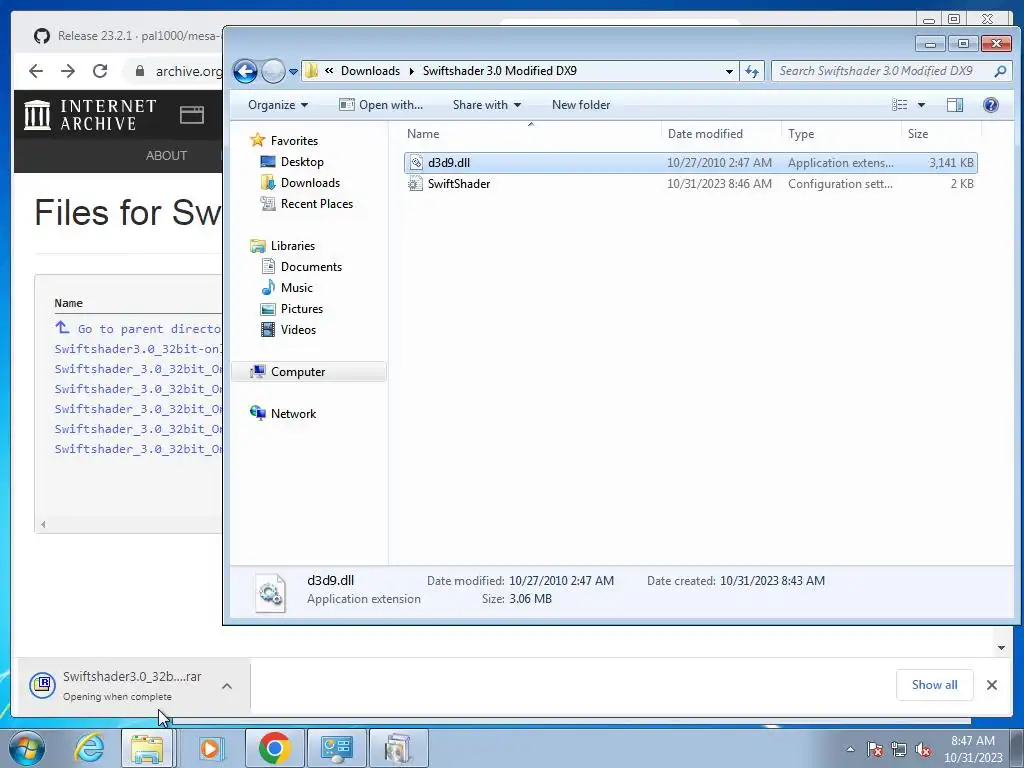Click the Control Panel taskbar icon
Screen dimensions: 1024x768
[336, 748]
